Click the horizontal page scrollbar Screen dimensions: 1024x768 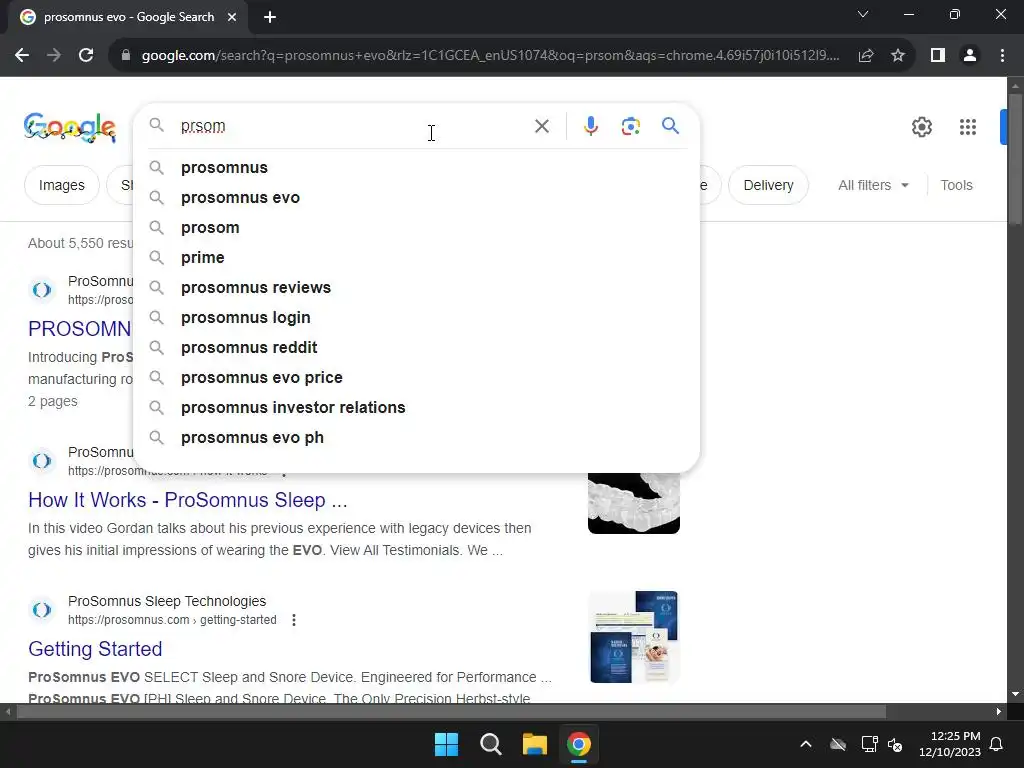pos(451,711)
